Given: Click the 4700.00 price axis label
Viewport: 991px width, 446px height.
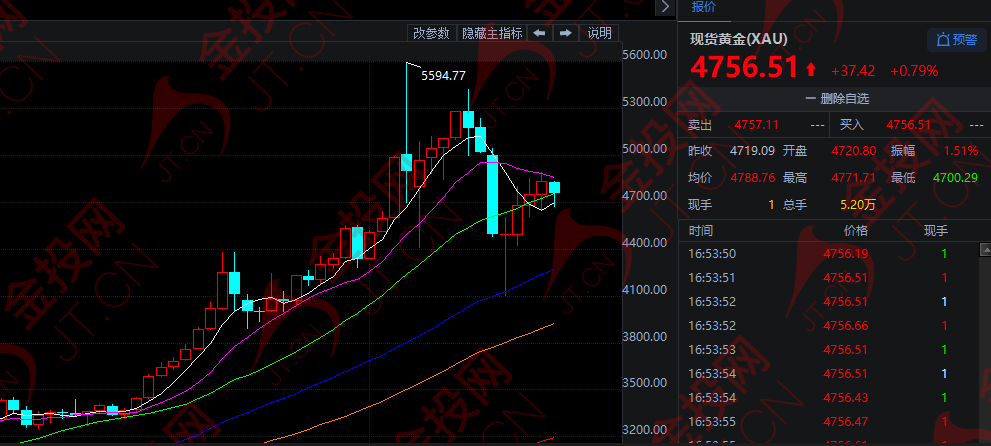Looking at the screenshot, I should (645, 196).
